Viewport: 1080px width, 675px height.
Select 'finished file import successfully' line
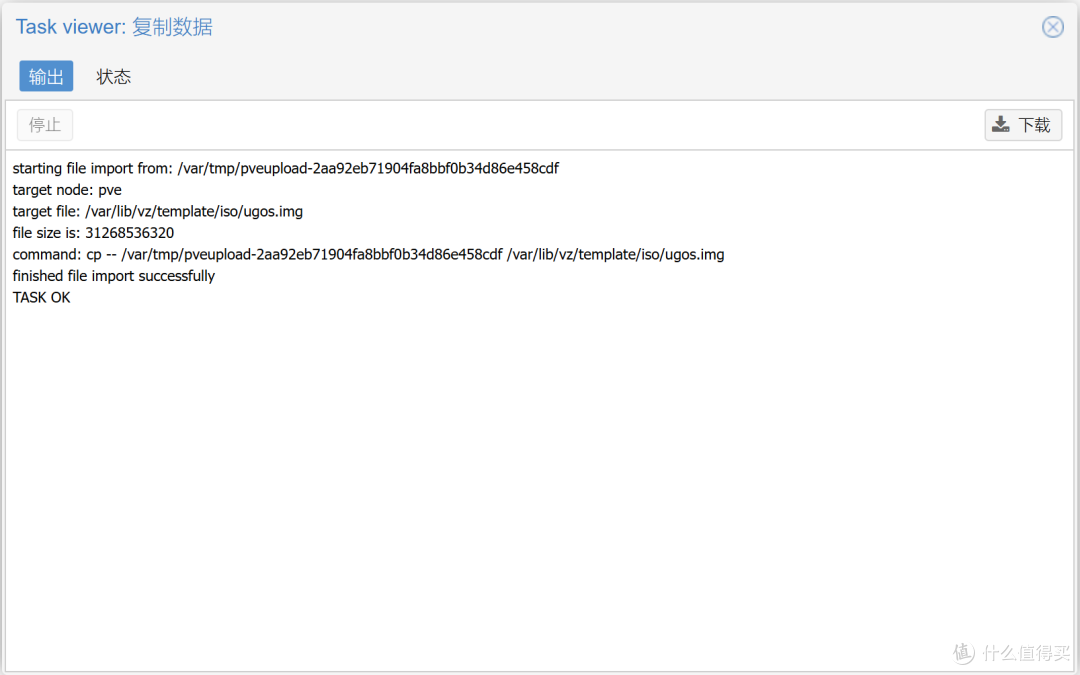point(114,276)
